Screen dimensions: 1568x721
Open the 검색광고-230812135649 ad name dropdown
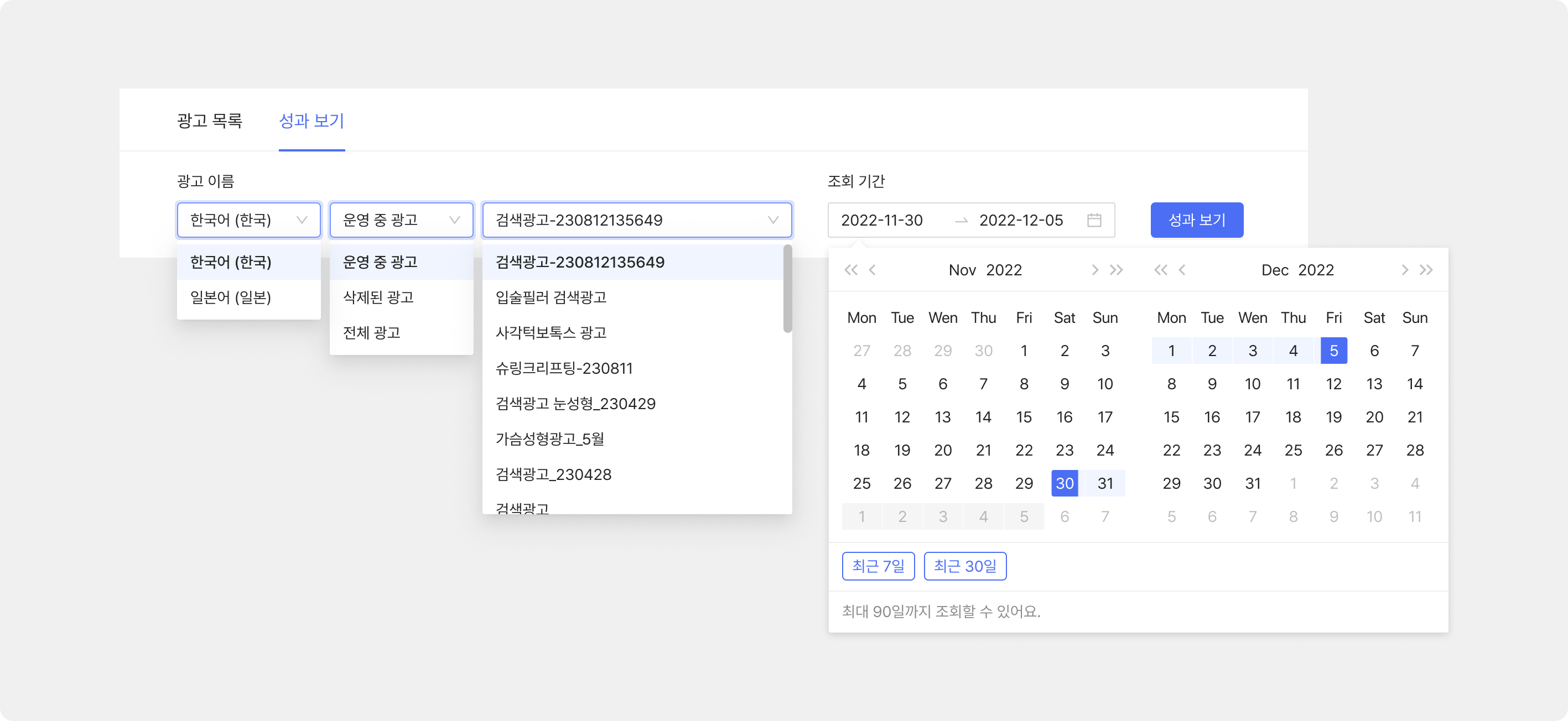pyautogui.click(x=637, y=220)
